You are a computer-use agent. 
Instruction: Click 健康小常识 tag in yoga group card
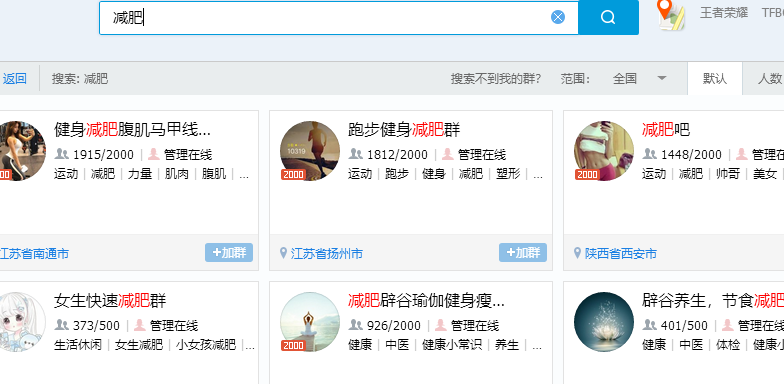452,345
